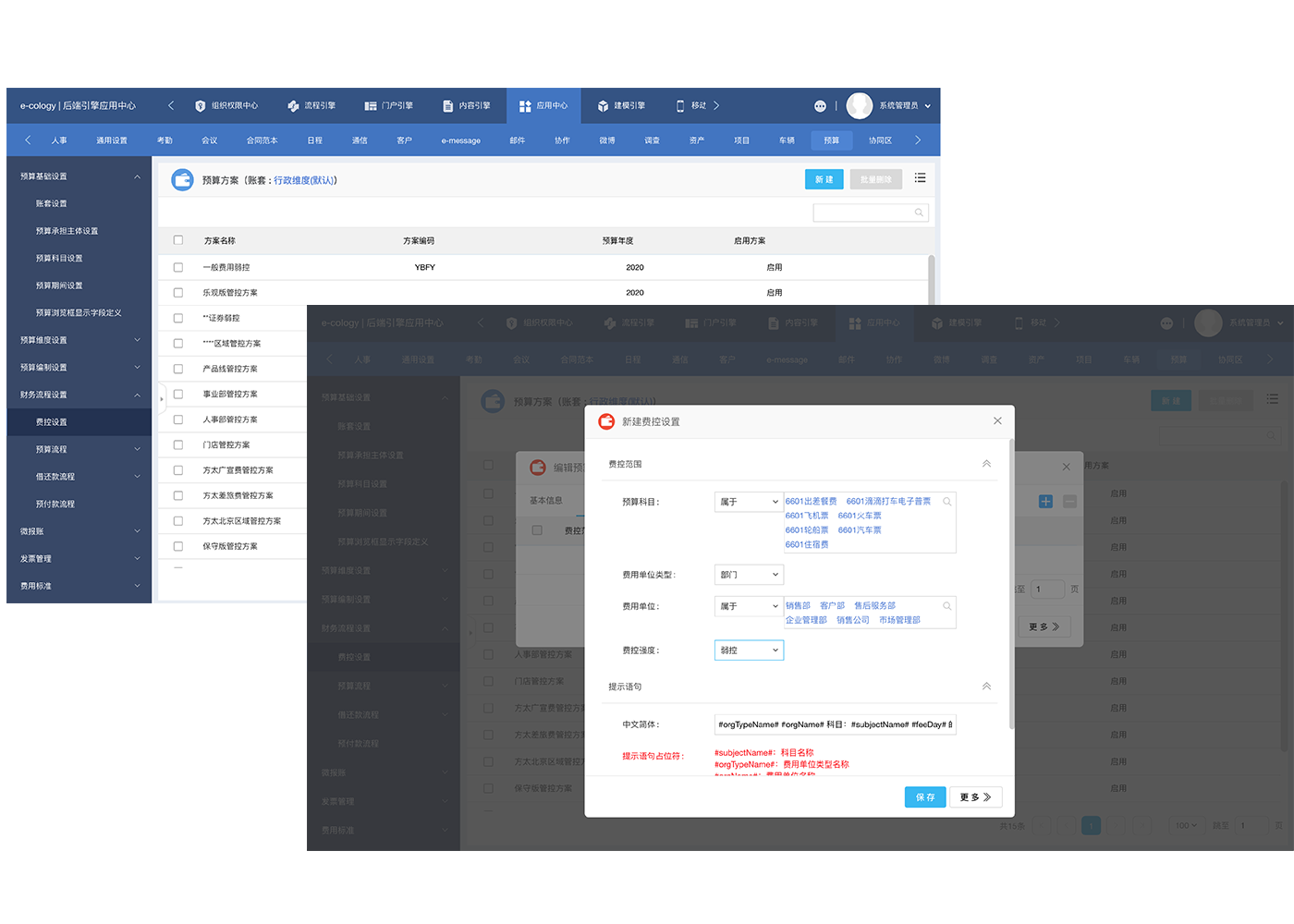This screenshot has width=1294, height=924.
Task: Click the 建模引擎 cube icon in the top bar
Action: pos(603,106)
